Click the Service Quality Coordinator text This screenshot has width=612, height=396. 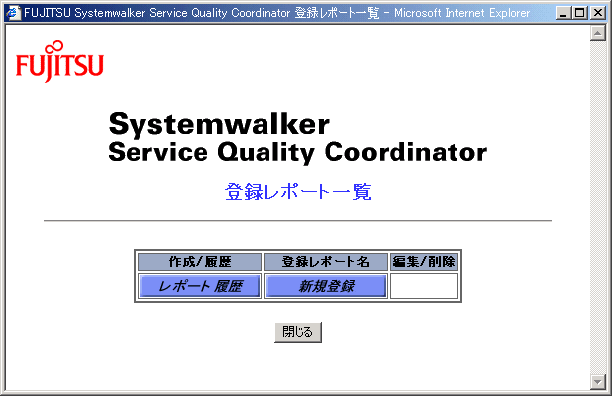coord(297,153)
